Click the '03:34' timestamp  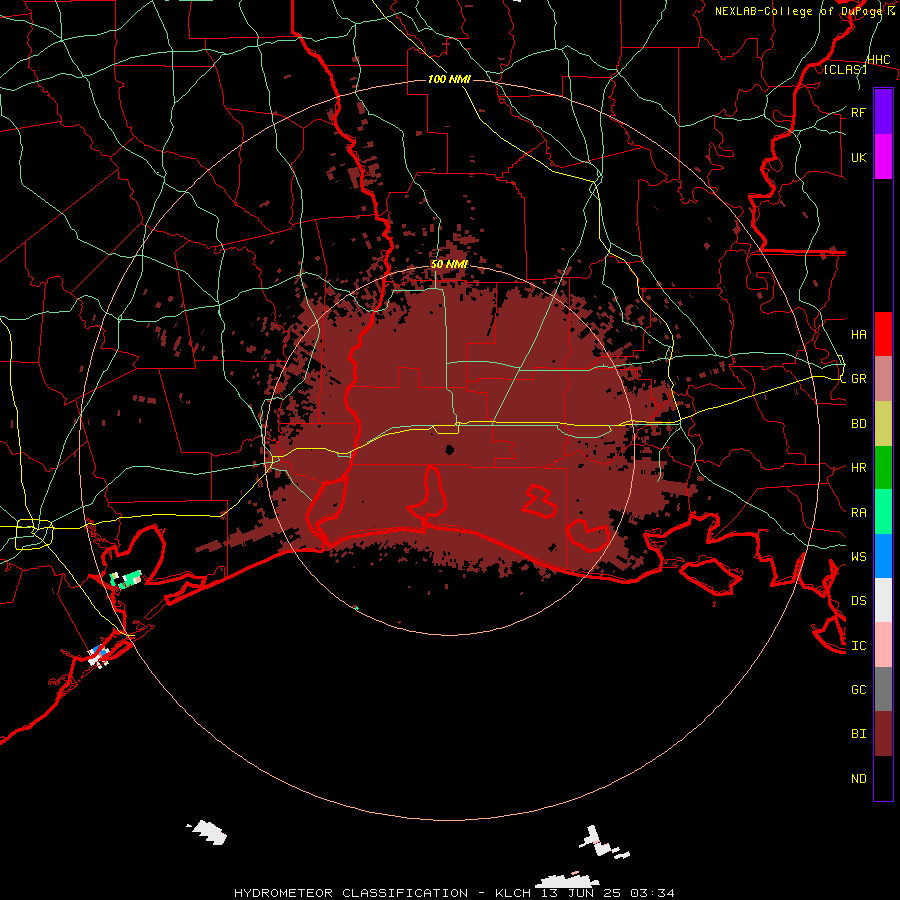[652, 893]
